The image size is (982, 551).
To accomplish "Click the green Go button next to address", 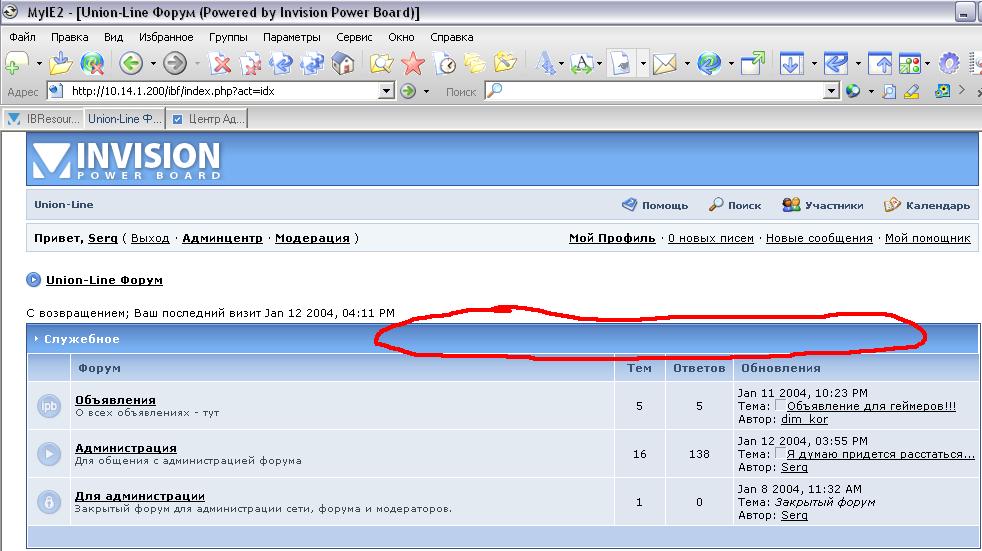I will [x=408, y=91].
